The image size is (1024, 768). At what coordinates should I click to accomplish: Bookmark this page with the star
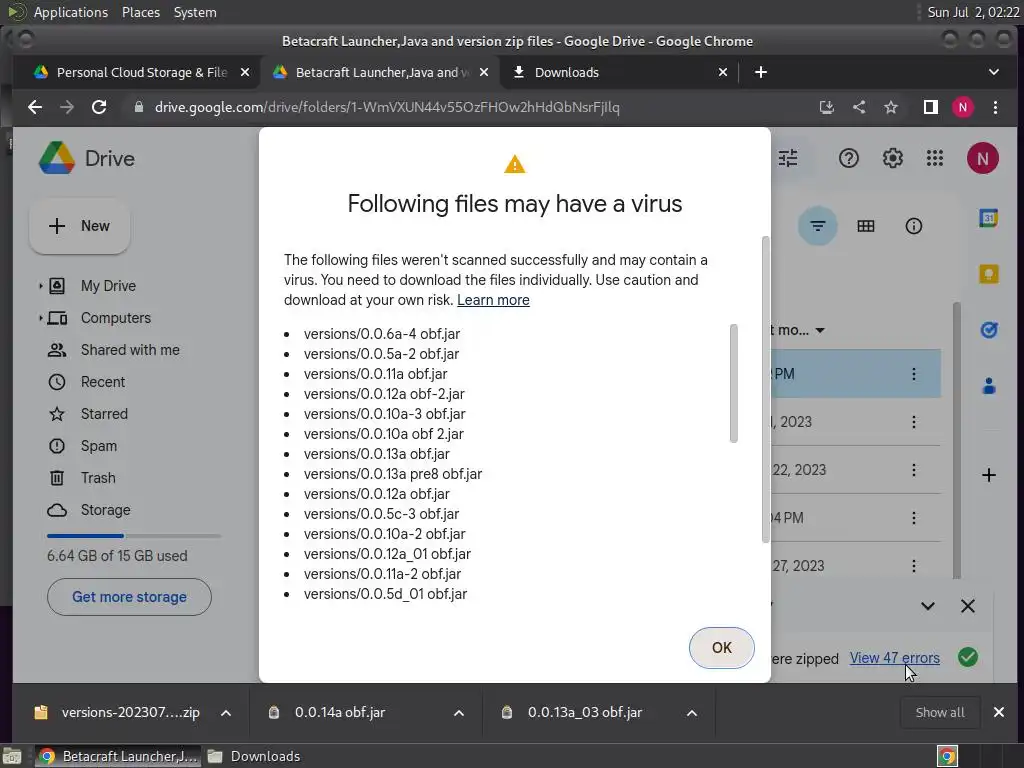coord(891,107)
